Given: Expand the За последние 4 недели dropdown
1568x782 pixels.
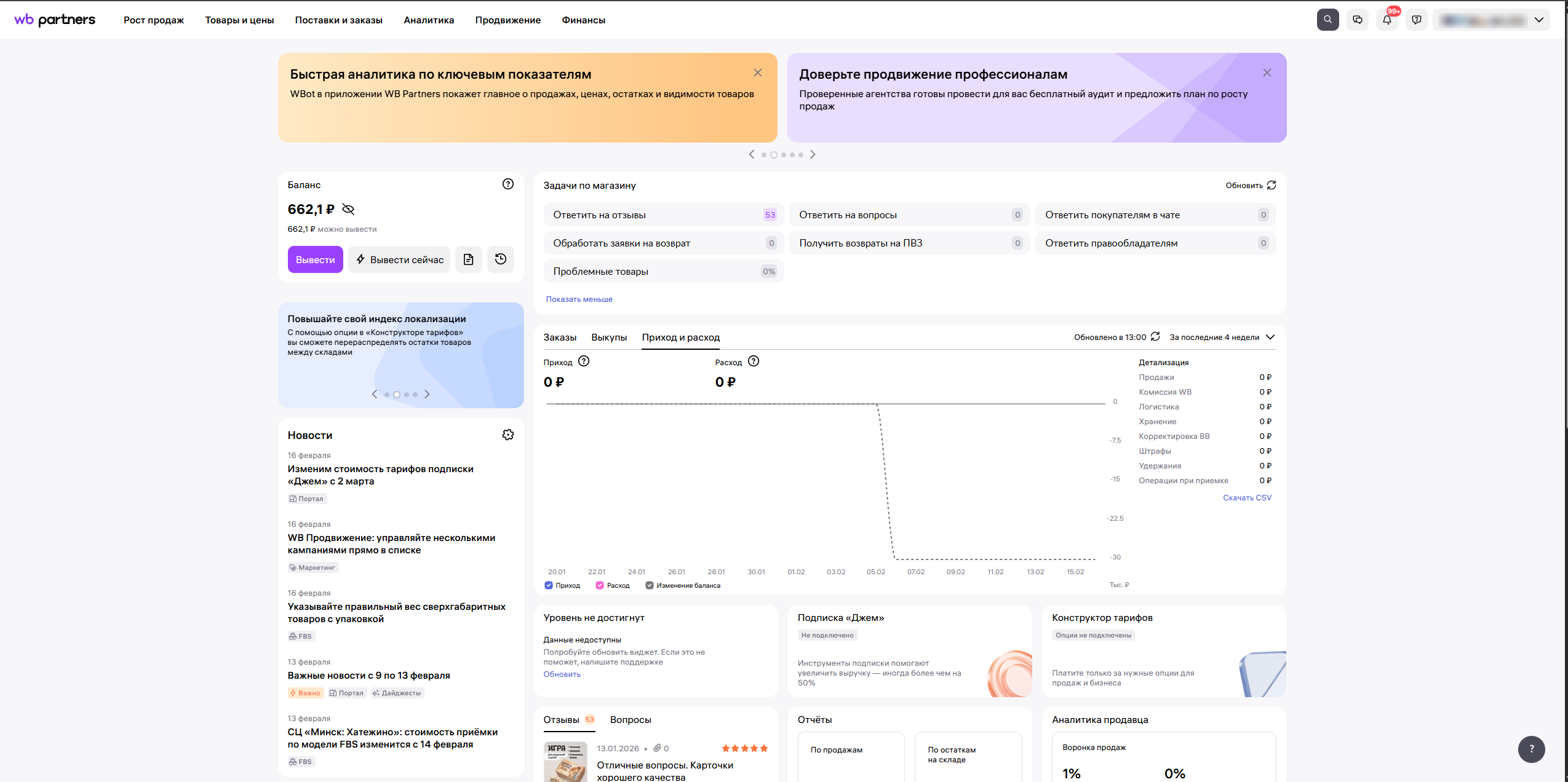Looking at the screenshot, I should tap(1222, 337).
